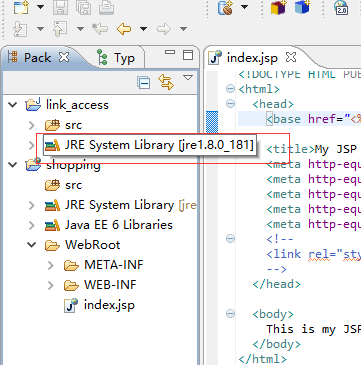361x365 pixels.
Task: Click the purple-yellow package box icon
Action: pos(279,7)
